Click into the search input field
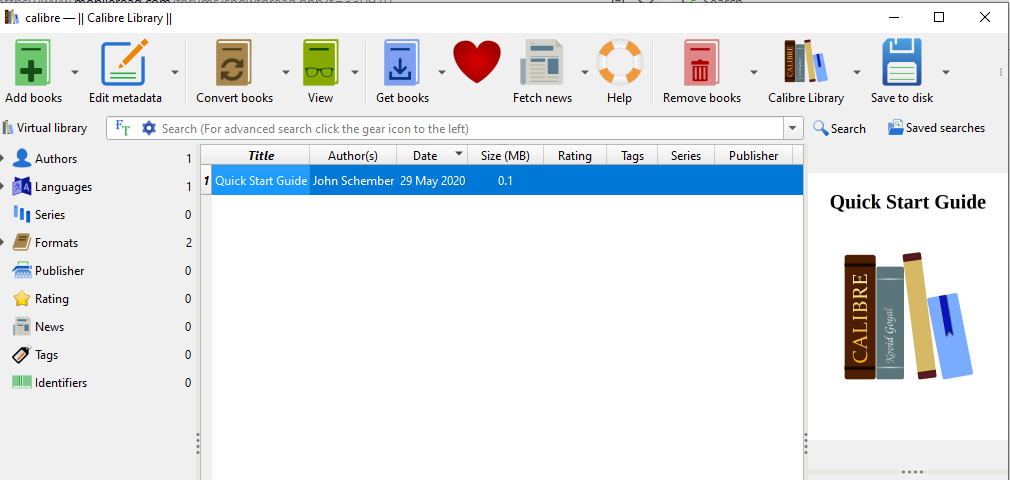The image size is (1010, 480). (x=470, y=129)
